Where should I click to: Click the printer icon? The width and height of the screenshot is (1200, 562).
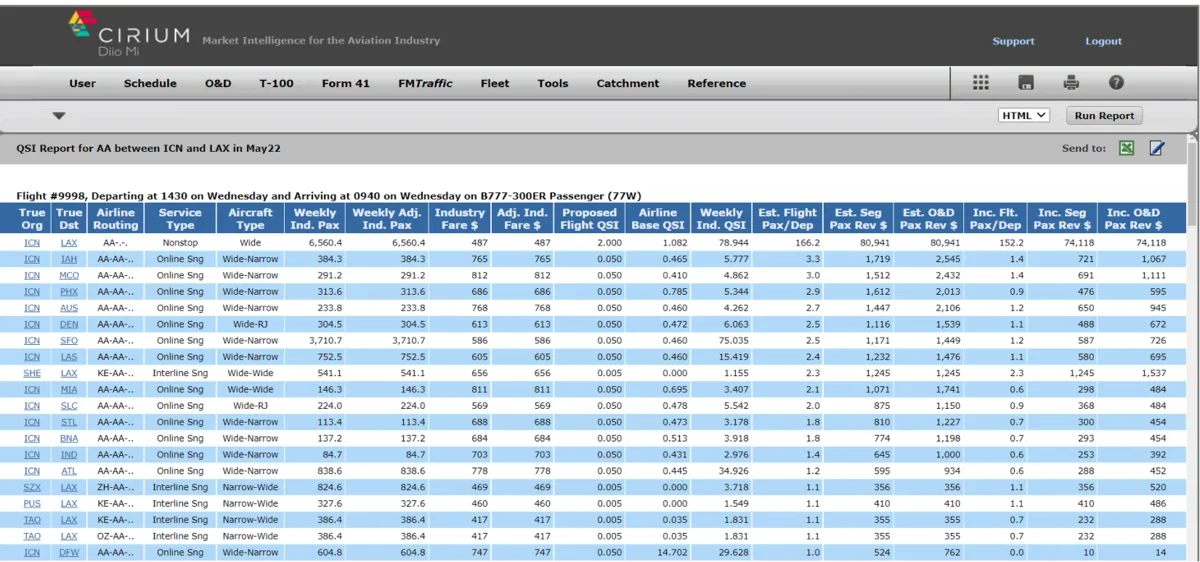[1071, 83]
